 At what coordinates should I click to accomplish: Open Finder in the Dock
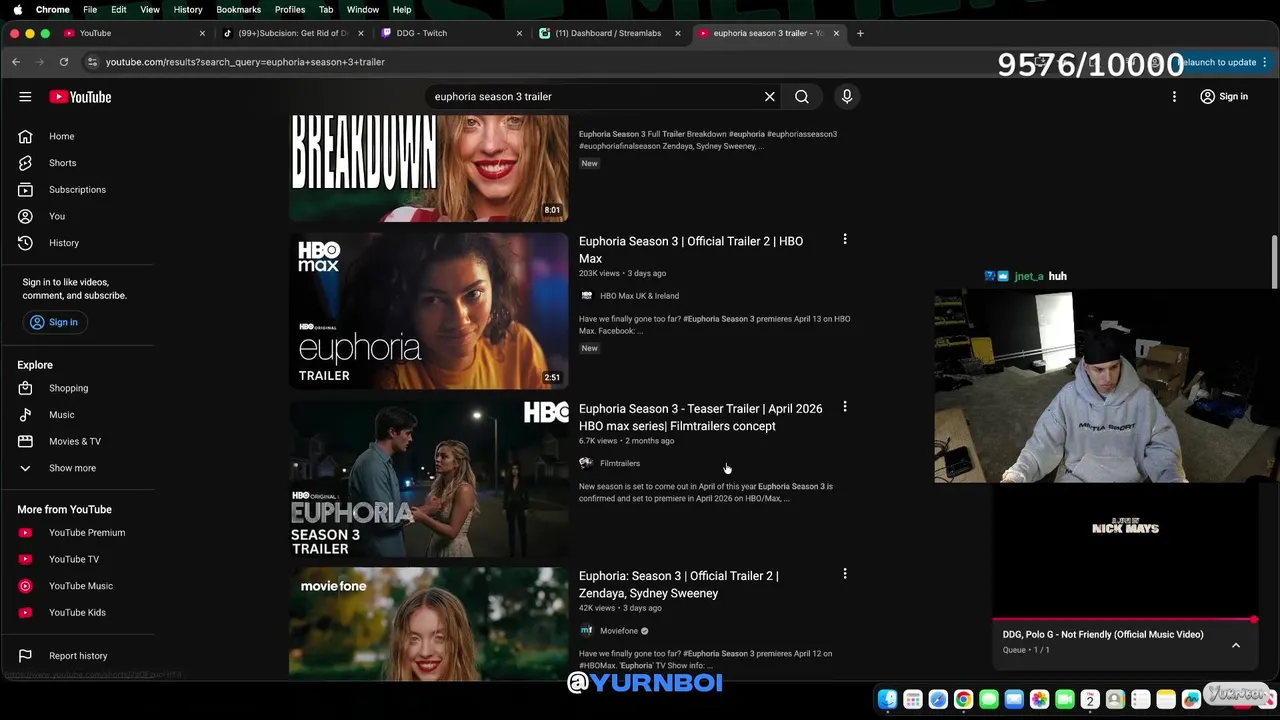[x=888, y=700]
